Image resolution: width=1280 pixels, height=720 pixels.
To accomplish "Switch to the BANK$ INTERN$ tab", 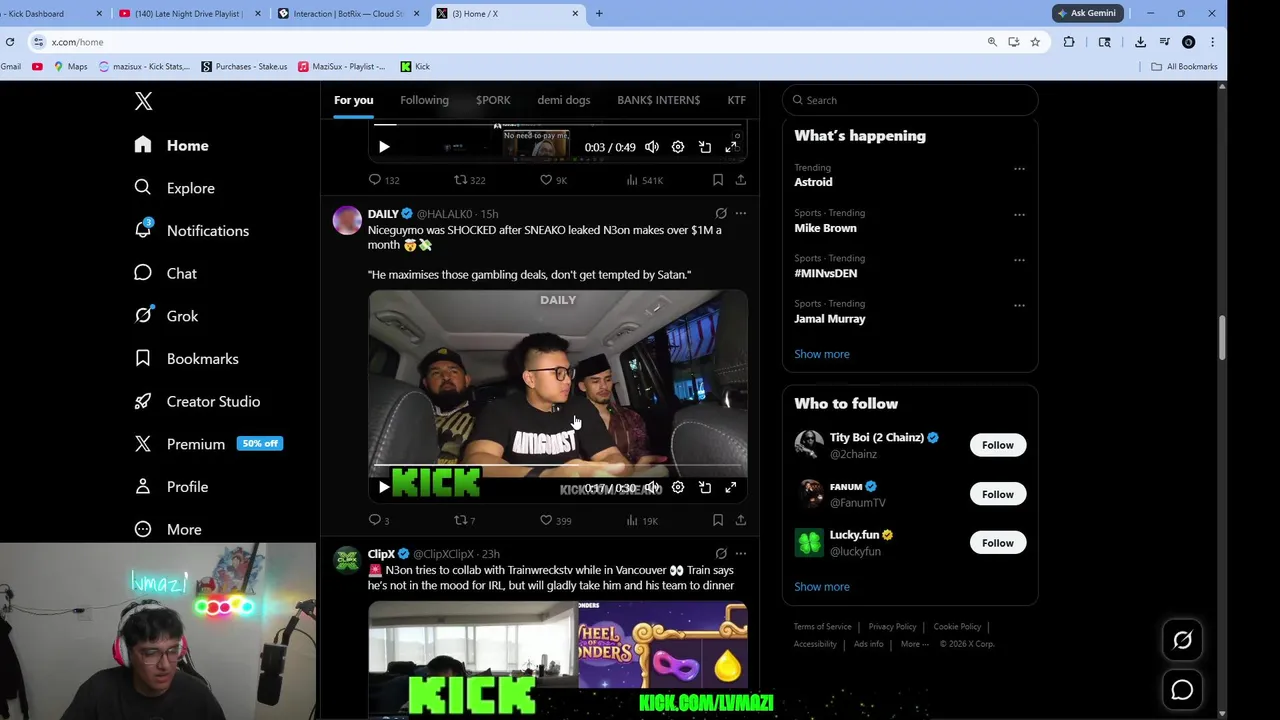I will pos(659,100).
